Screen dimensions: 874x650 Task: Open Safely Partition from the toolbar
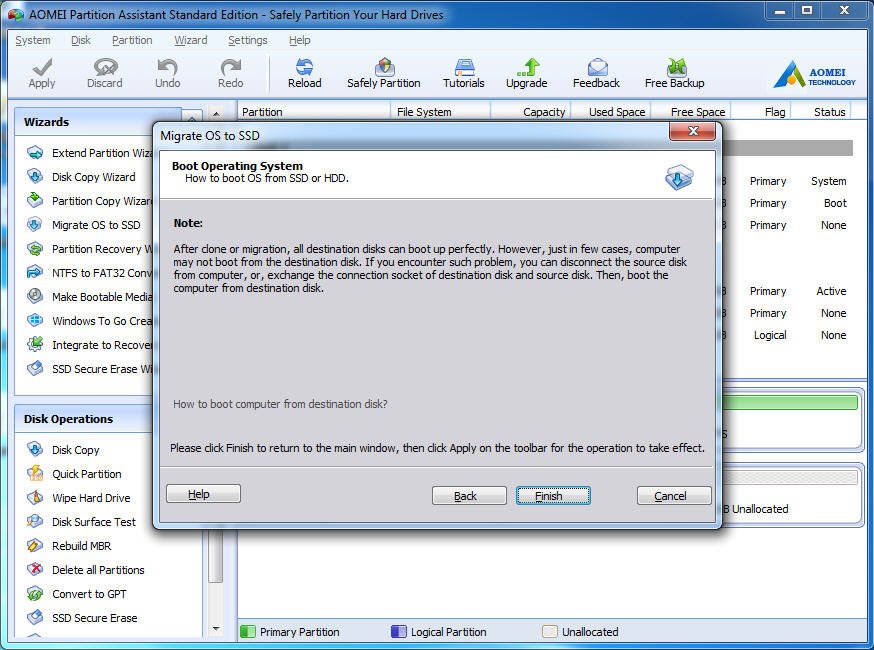(x=383, y=73)
